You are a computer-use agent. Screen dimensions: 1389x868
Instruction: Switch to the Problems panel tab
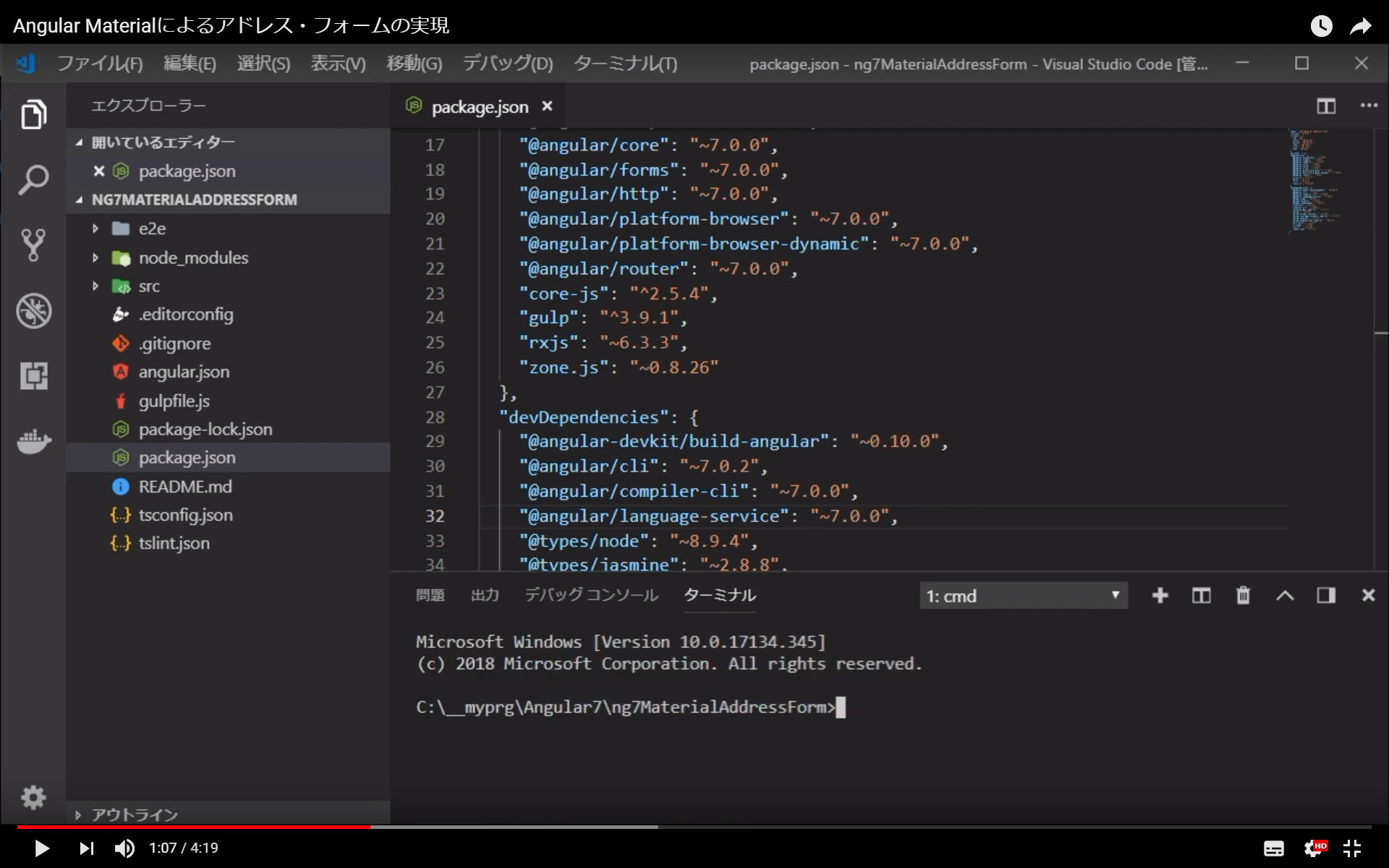click(430, 595)
